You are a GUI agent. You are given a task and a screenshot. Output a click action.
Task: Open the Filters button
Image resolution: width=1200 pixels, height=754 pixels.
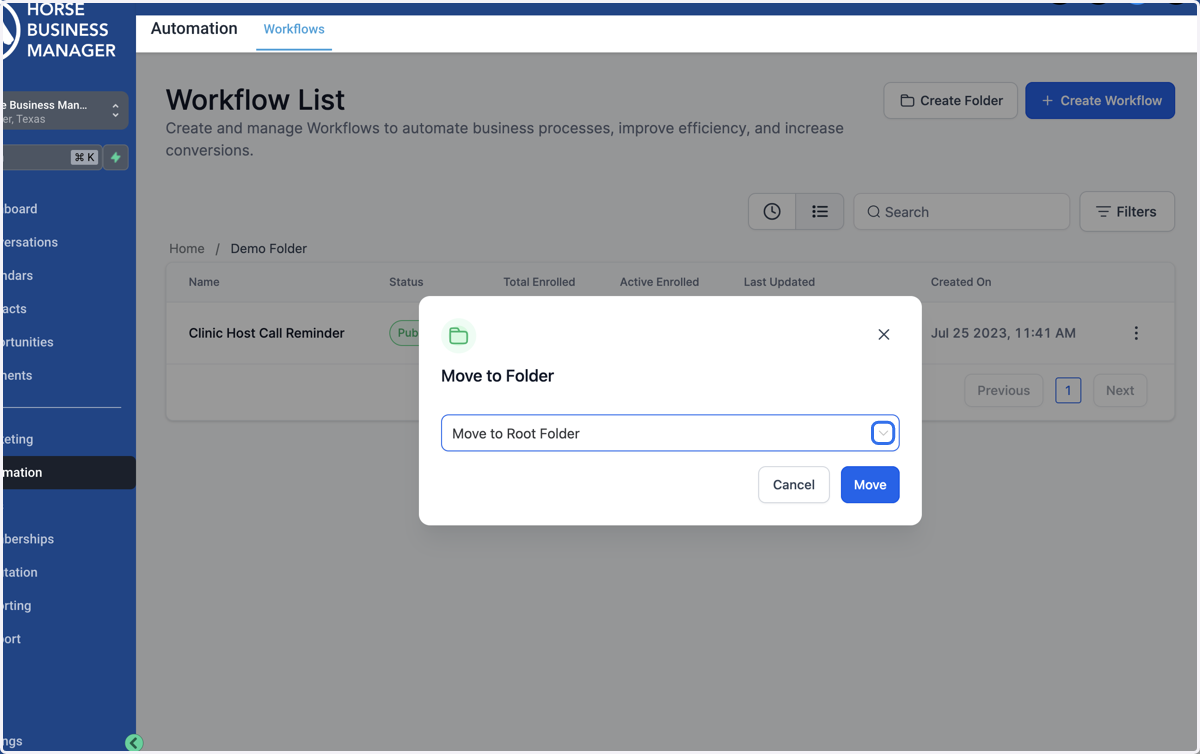(1127, 212)
